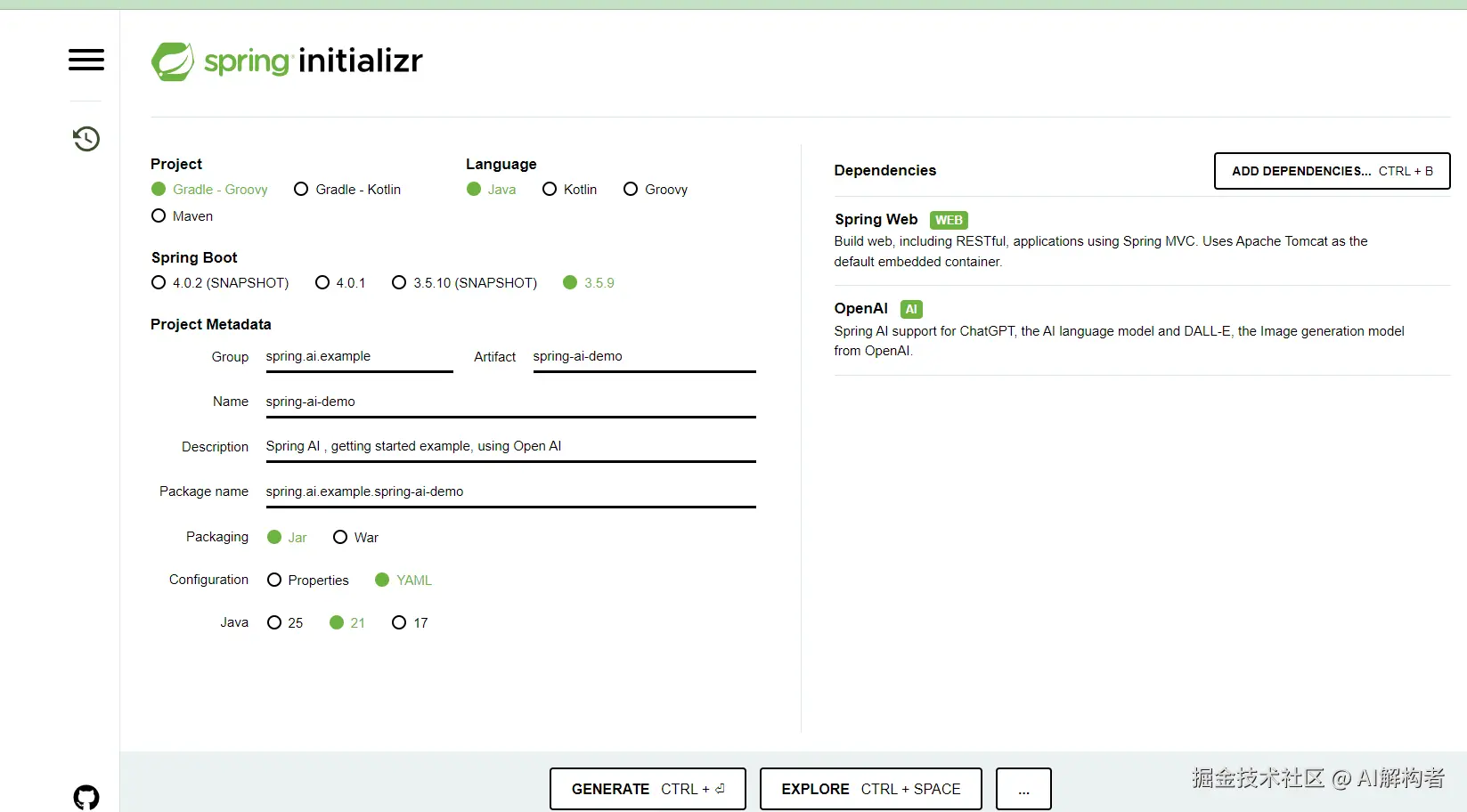Select Spring Boot 4.0.1
Viewport: 1467px width, 812px height.
tap(340, 283)
